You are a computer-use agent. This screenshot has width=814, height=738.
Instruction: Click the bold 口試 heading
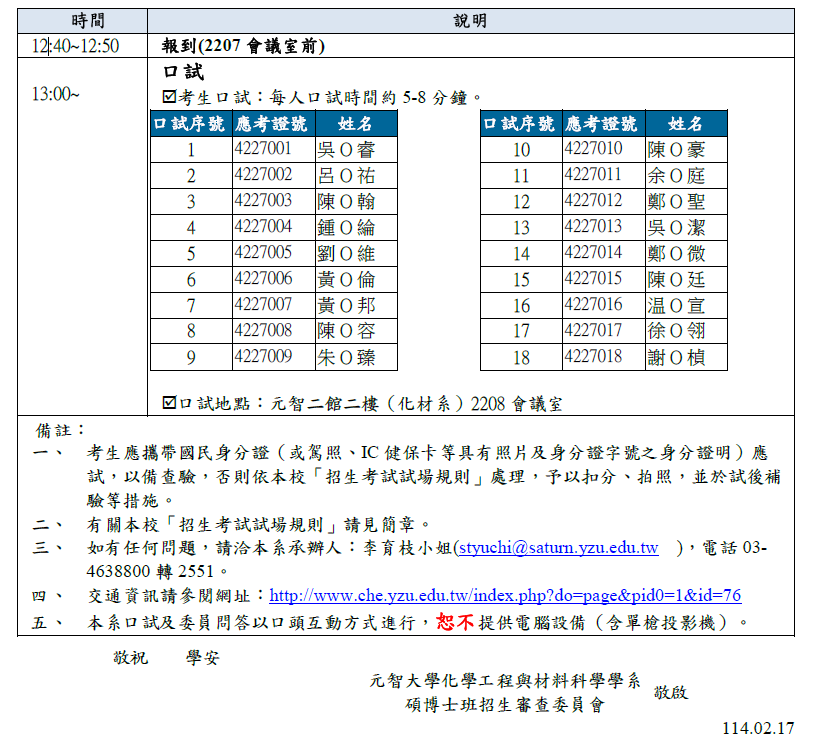183,72
